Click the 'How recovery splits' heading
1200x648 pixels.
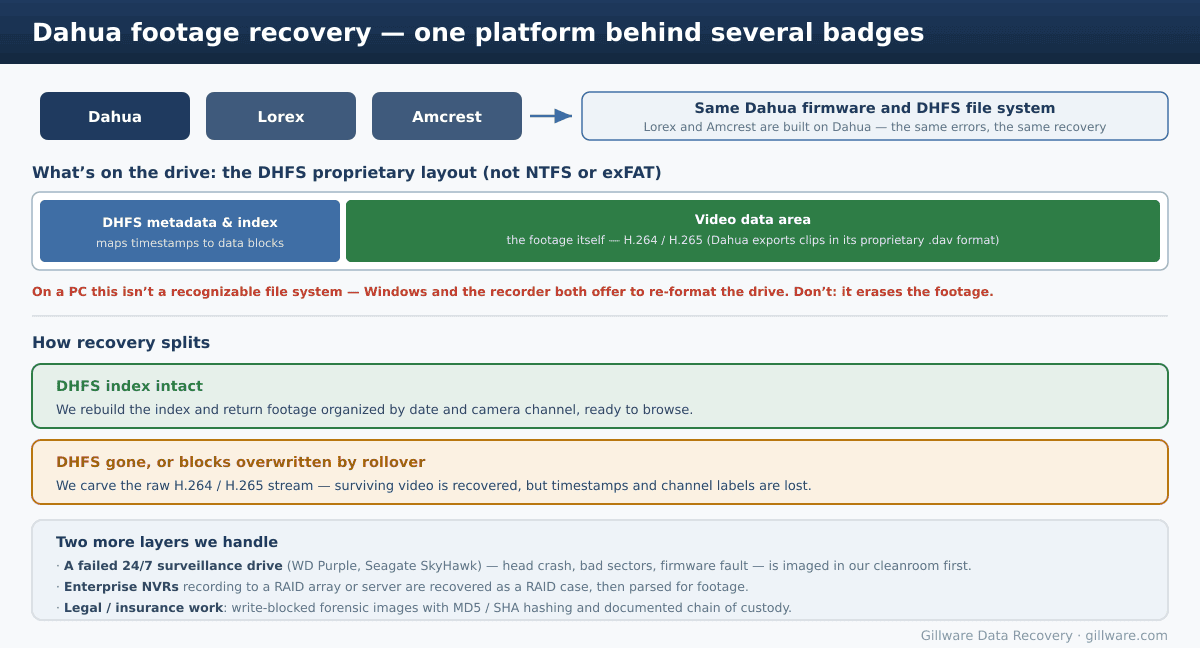(121, 343)
